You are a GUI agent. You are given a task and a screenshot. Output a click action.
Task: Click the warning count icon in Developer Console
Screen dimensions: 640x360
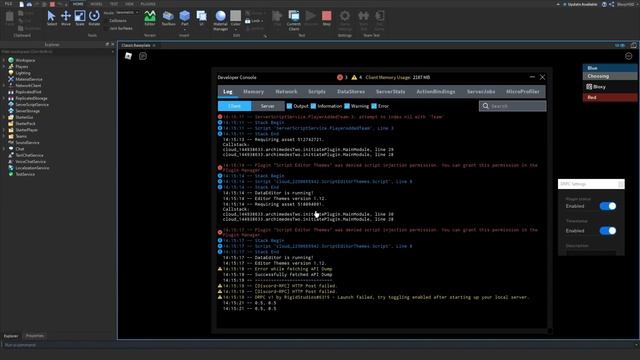tap(354, 77)
